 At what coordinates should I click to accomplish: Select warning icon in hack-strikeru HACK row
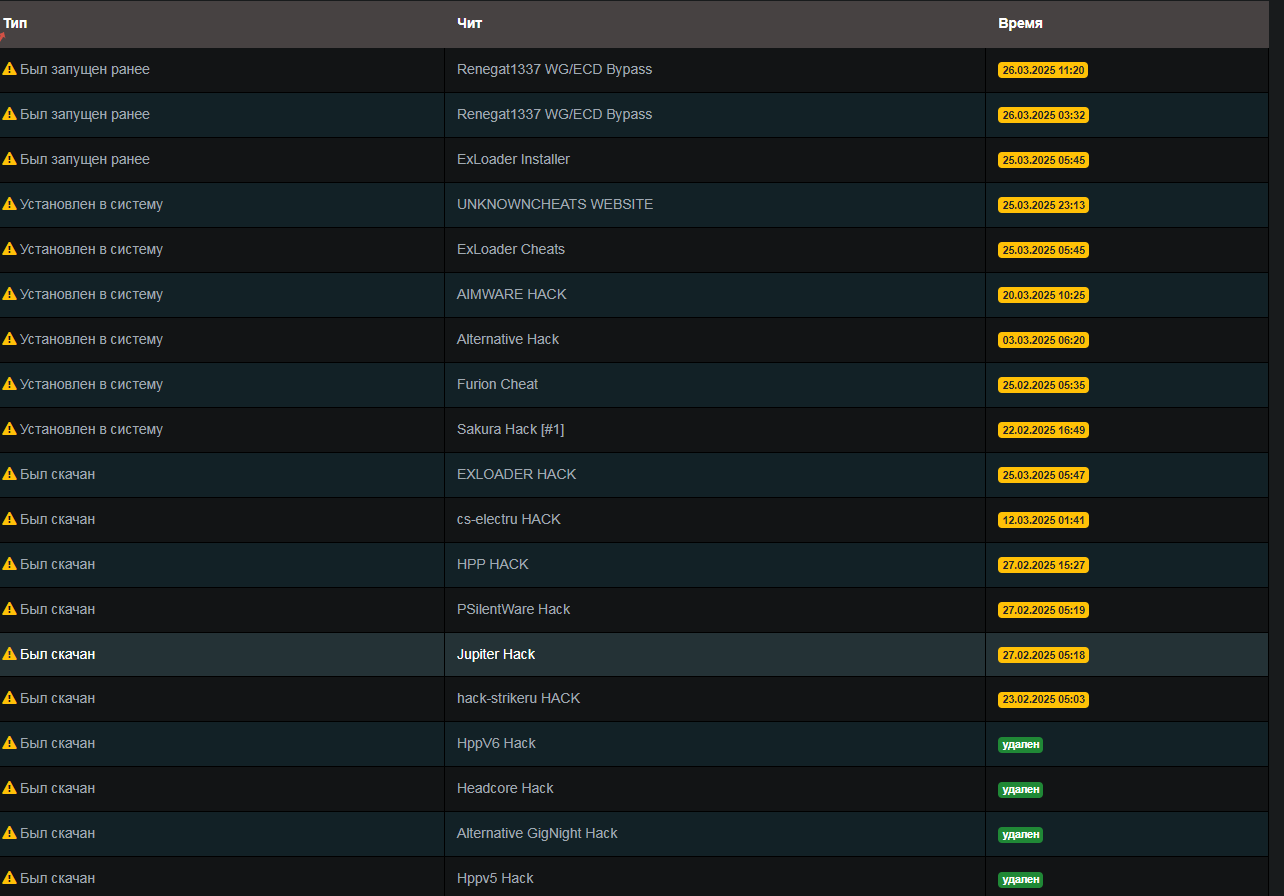point(10,698)
